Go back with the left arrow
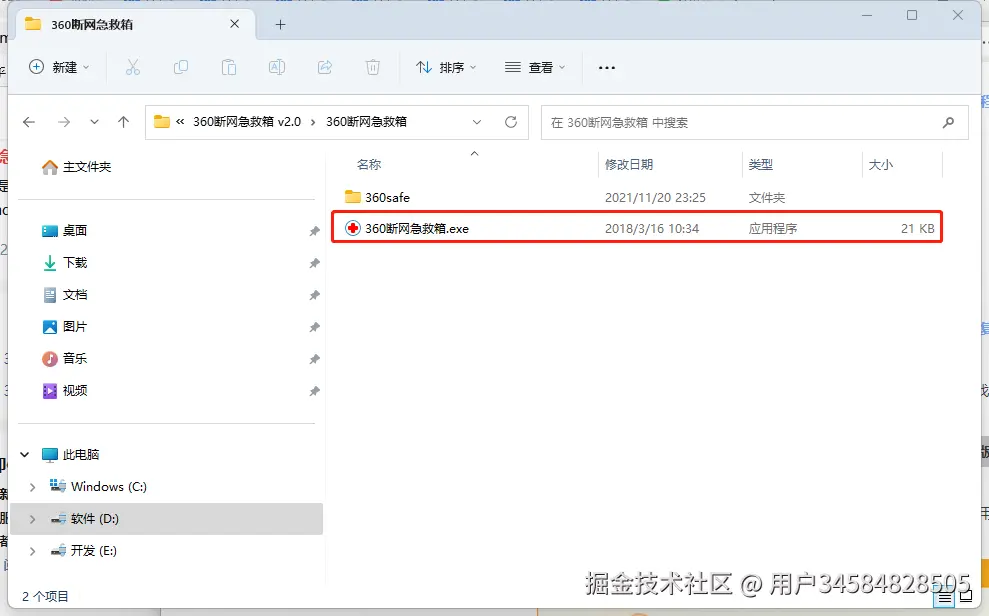Screen dimensions: 989x616 pyautogui.click(x=29, y=122)
